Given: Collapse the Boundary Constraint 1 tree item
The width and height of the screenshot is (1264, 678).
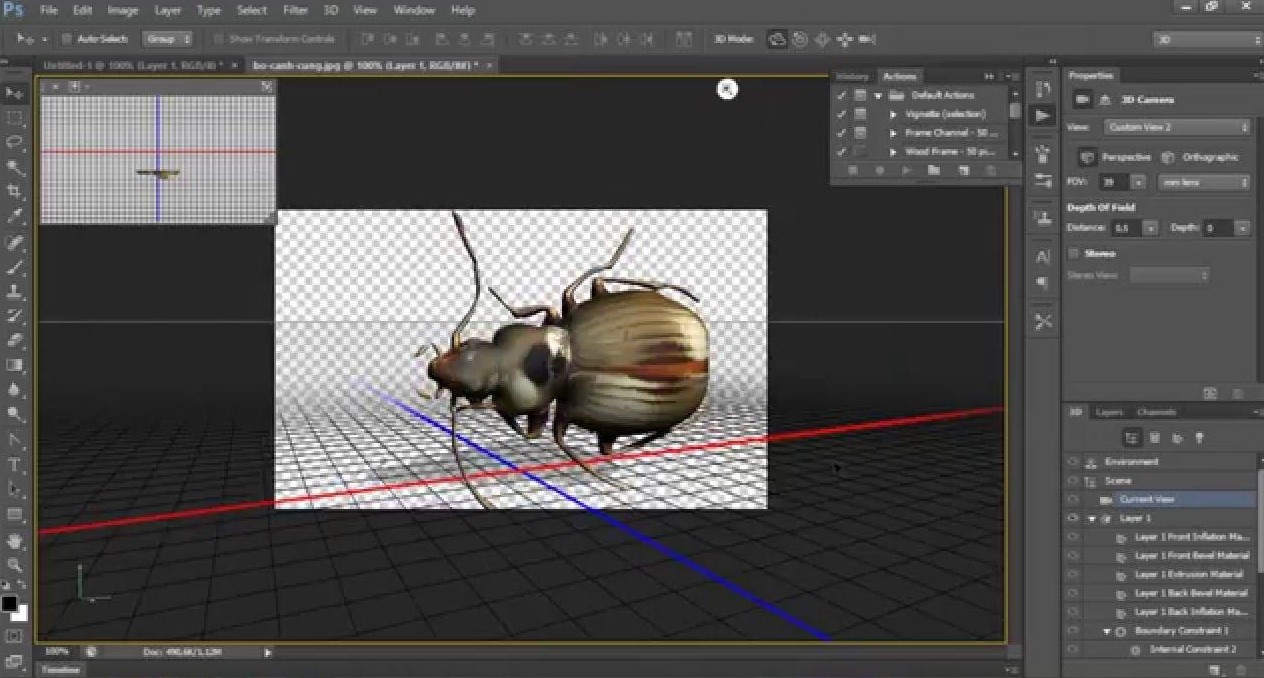Looking at the screenshot, I should [1107, 631].
